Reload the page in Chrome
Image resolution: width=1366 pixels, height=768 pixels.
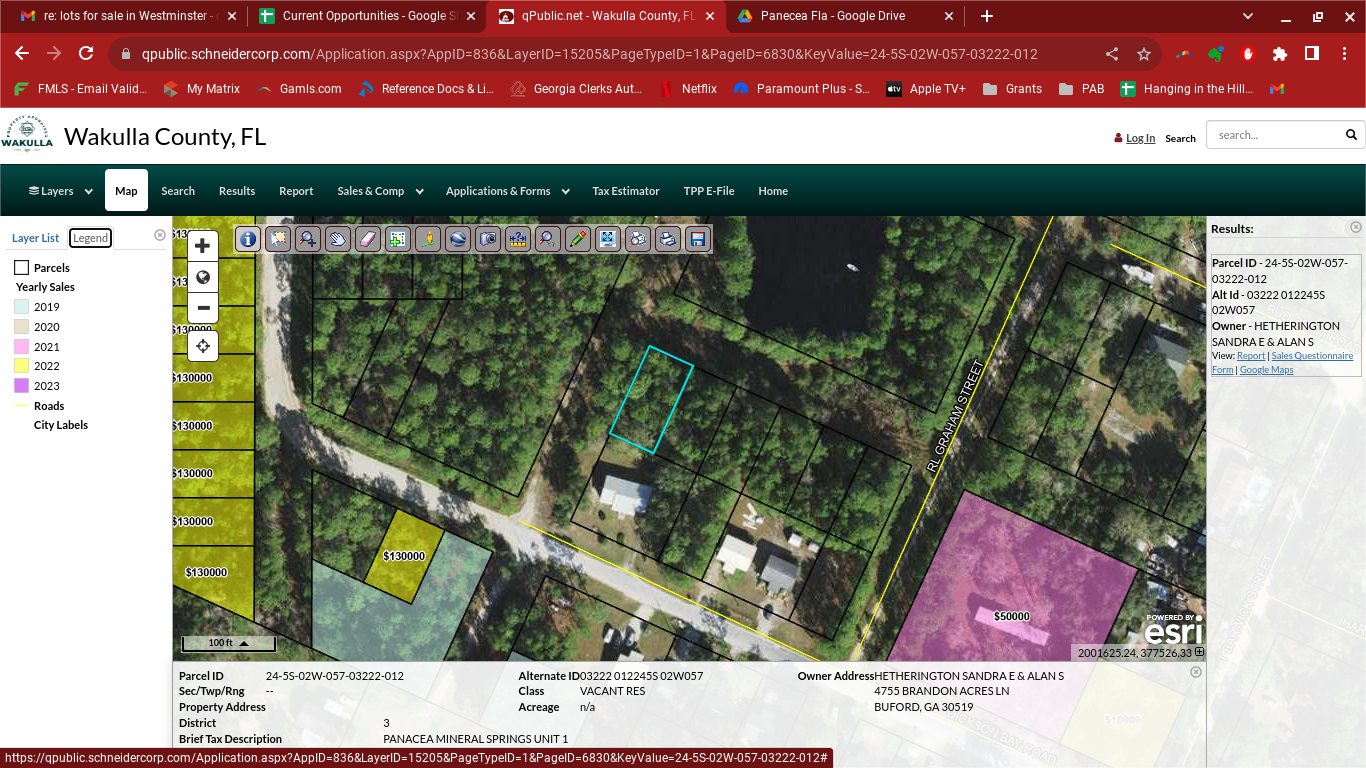tap(86, 54)
